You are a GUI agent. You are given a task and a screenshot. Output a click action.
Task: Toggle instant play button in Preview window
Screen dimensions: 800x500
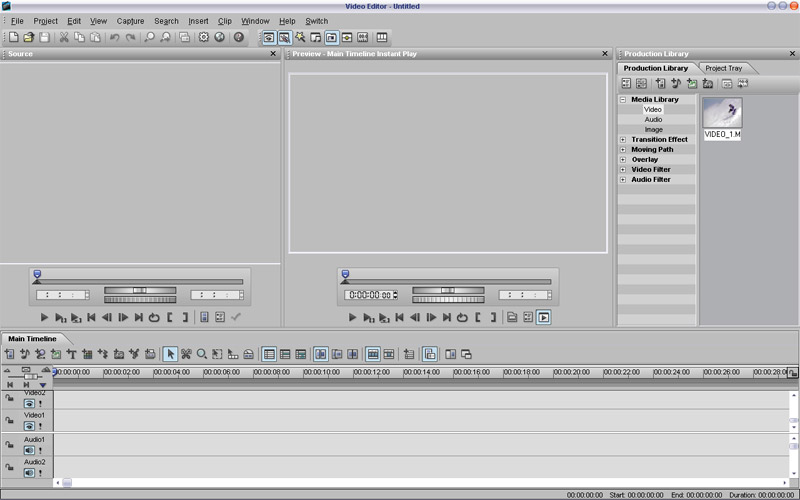(544, 317)
